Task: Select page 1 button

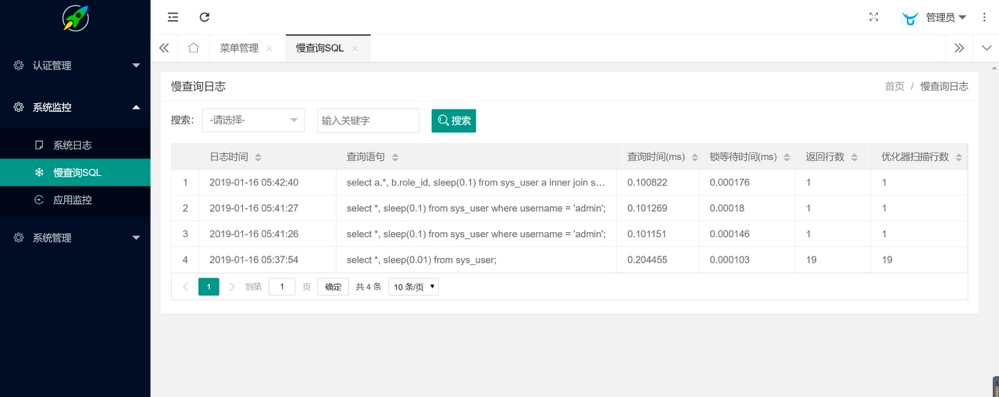Action: coord(208,287)
